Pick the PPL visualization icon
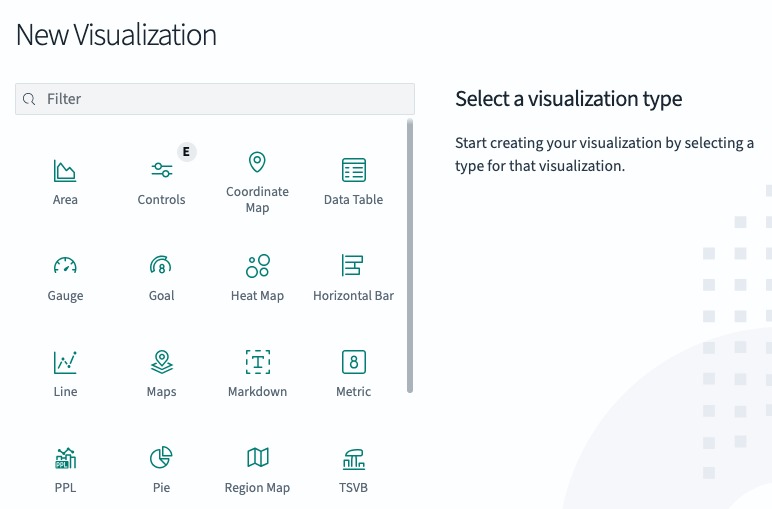Screen dimensions: 772x509 coord(65,458)
